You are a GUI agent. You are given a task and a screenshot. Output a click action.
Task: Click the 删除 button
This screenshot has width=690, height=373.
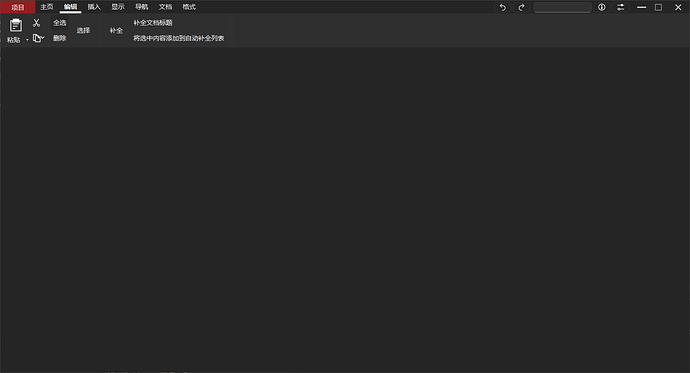(x=60, y=38)
